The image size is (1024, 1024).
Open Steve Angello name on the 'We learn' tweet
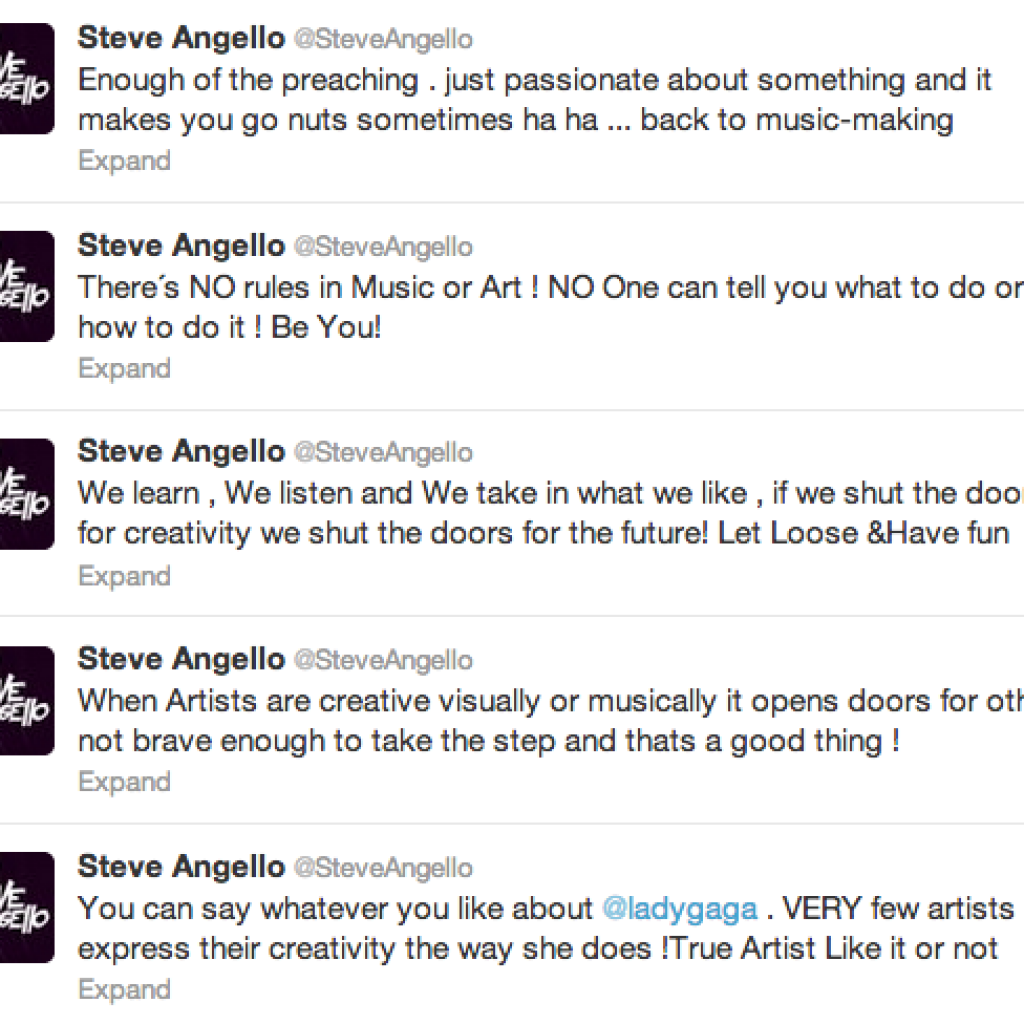point(181,452)
